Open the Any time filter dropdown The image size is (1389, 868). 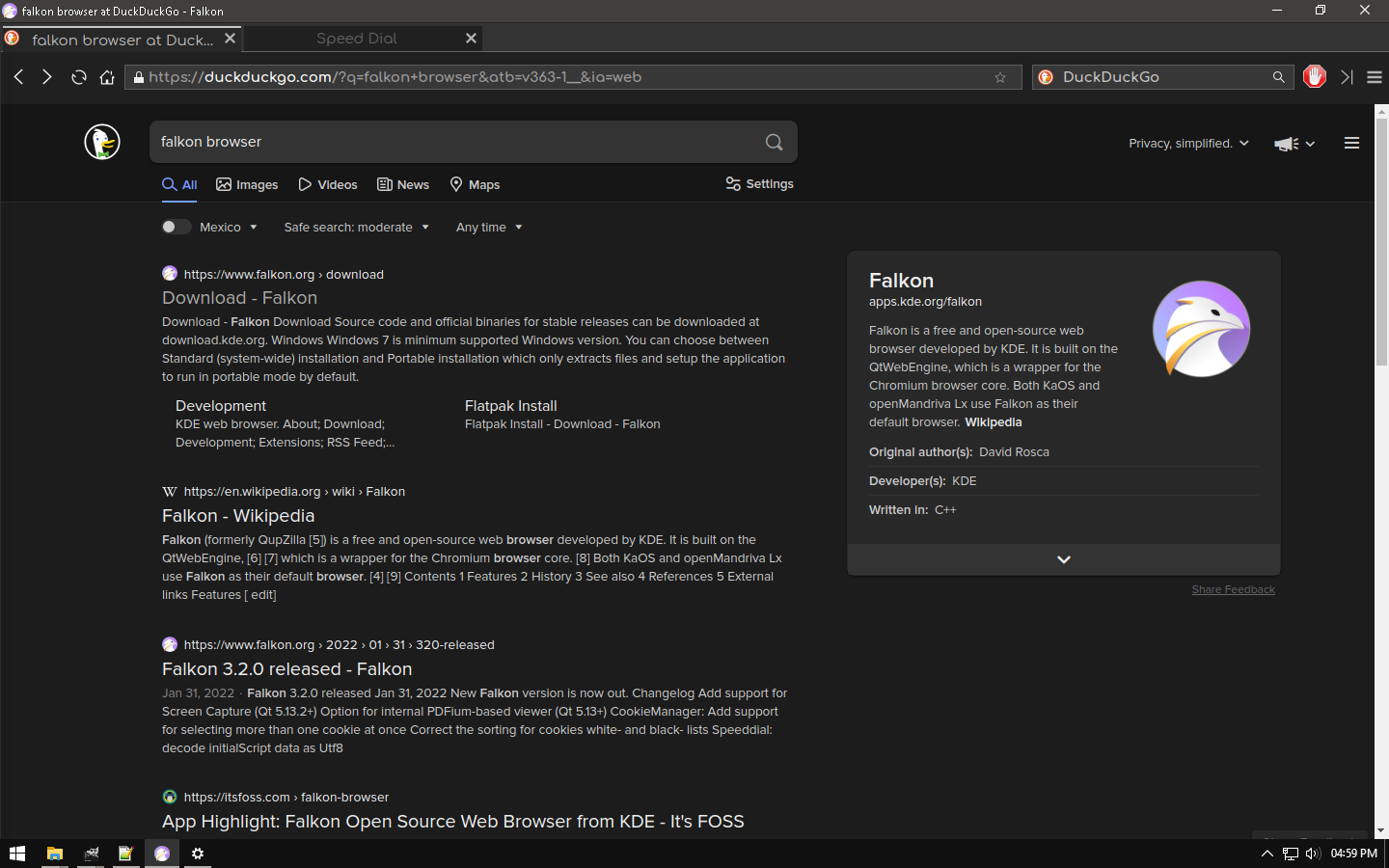(489, 227)
